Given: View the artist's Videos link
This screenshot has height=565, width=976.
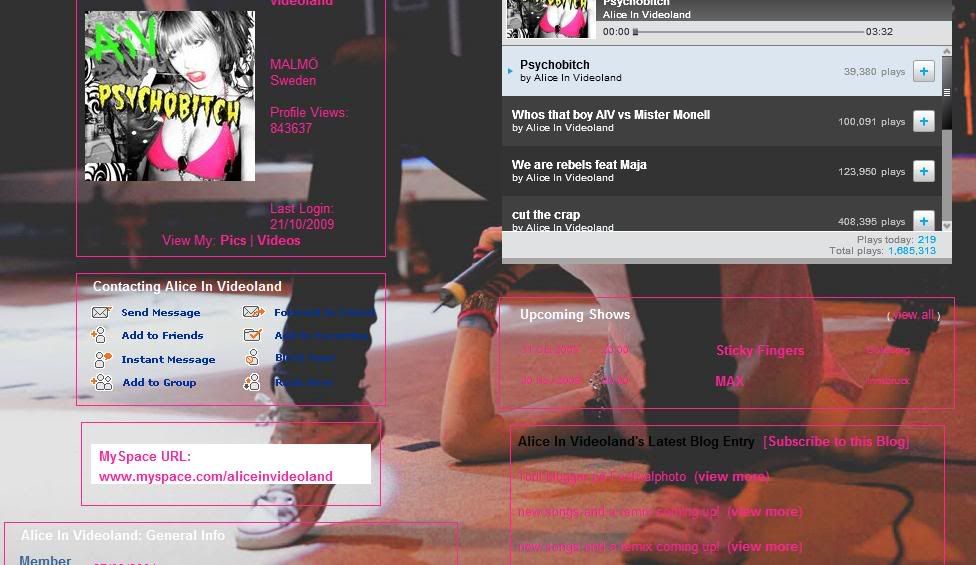Looking at the screenshot, I should (x=279, y=240).
